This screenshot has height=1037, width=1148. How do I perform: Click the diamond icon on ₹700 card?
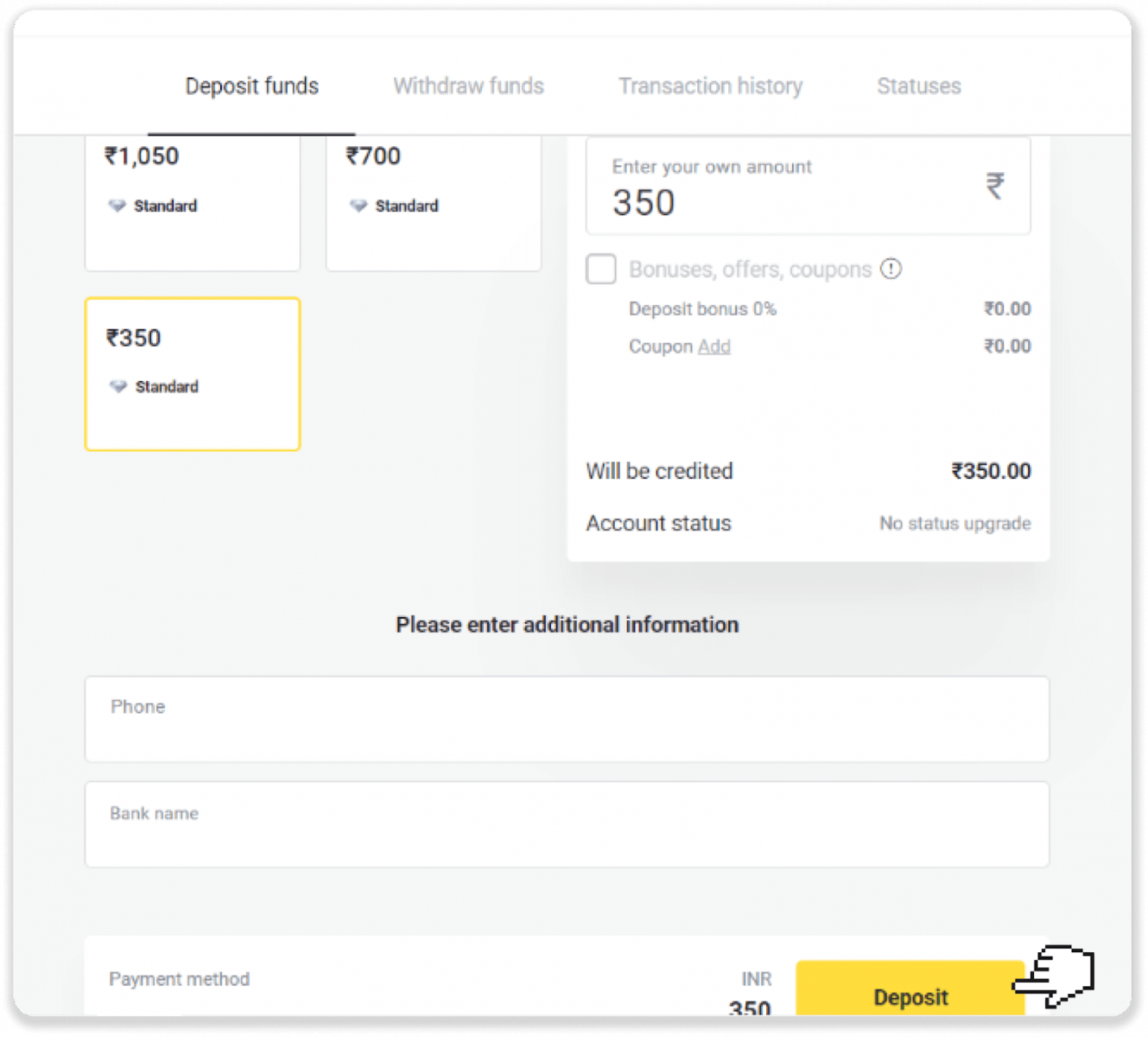click(358, 206)
